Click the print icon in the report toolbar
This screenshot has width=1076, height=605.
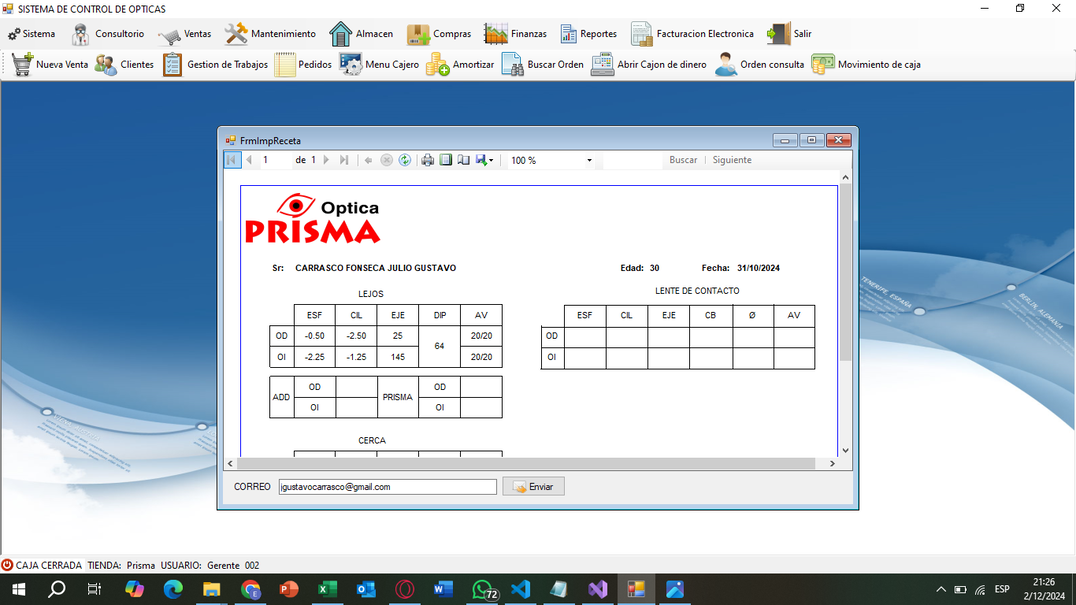tap(428, 160)
